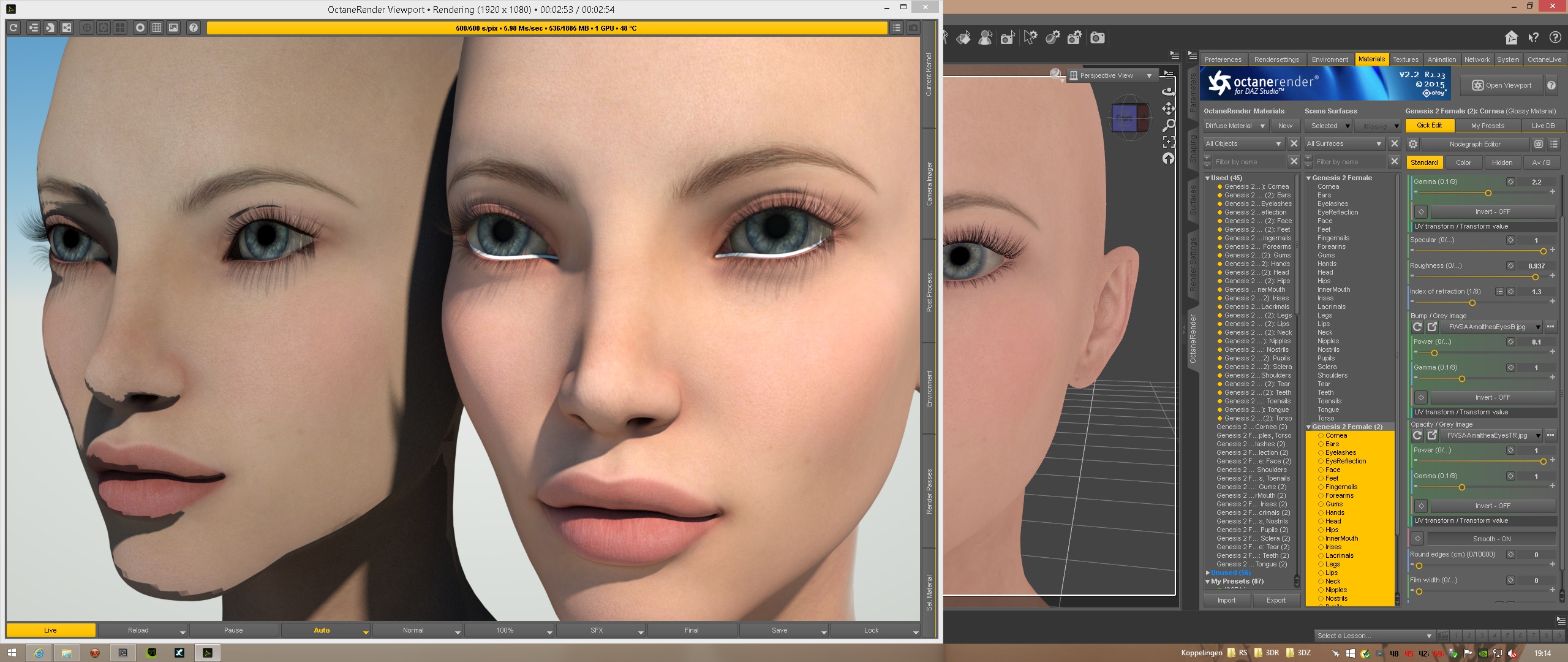Click the help question mark in viewport toolbar
Image resolution: width=1568 pixels, height=662 pixels.
tap(193, 28)
